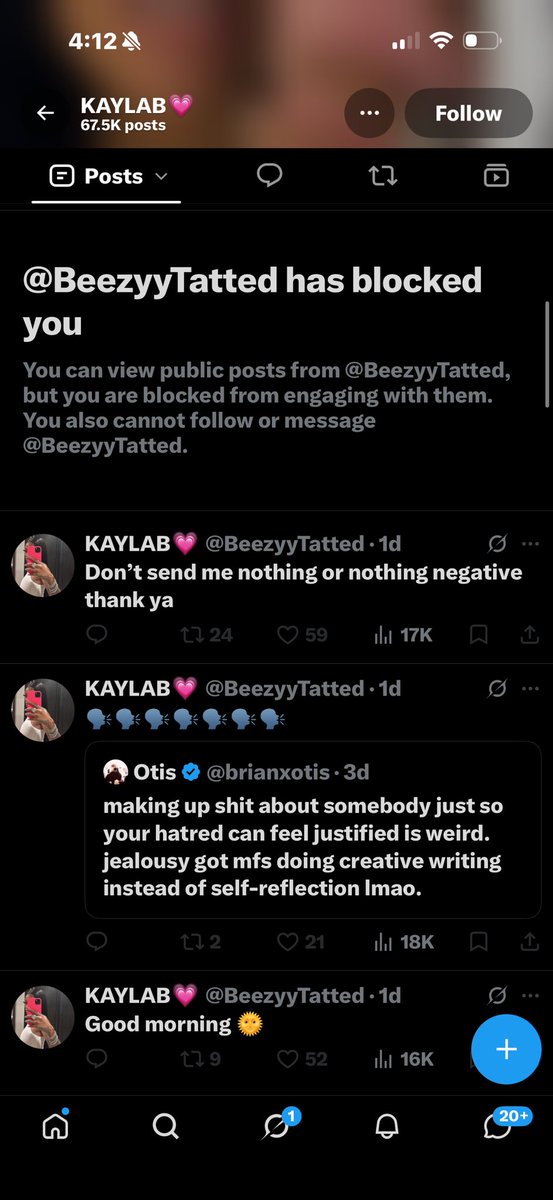Open more options on the first KAYLAB post
This screenshot has width=553, height=1200.
point(531,544)
